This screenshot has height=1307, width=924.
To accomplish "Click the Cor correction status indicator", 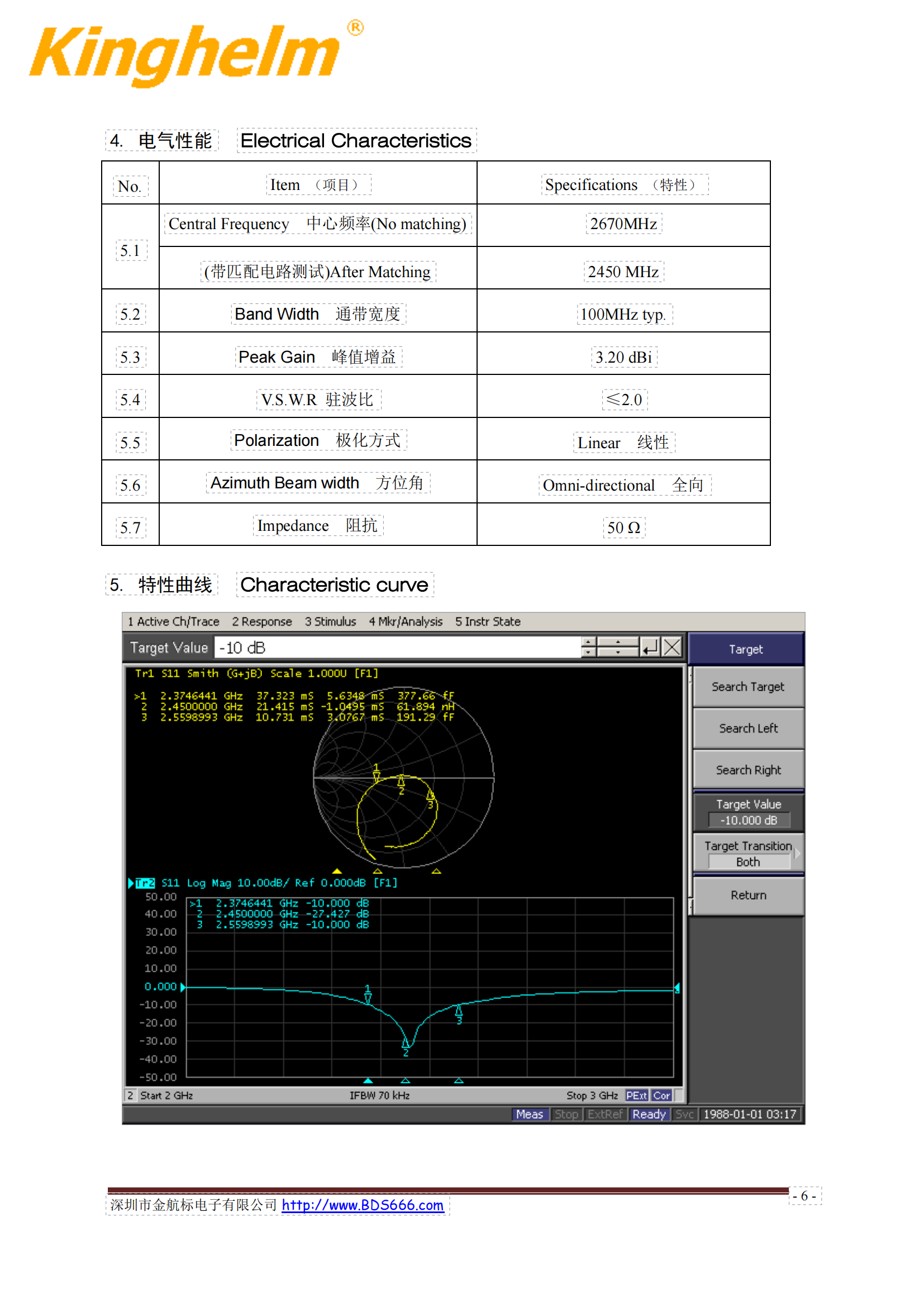I will [661, 1096].
